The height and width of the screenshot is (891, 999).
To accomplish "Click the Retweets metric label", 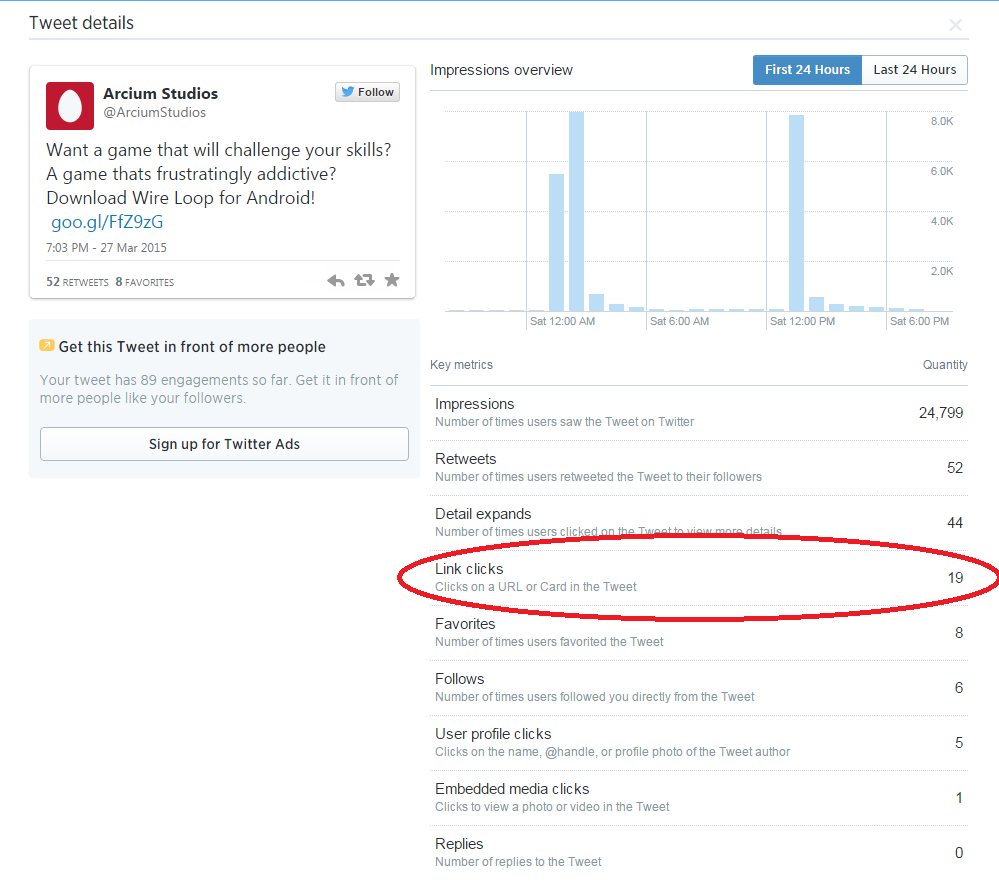I will pyautogui.click(x=466, y=459).
